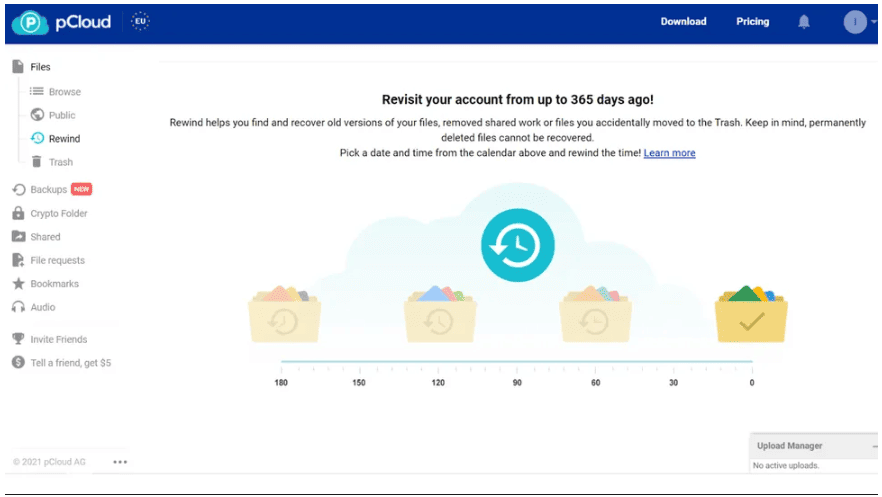Open the Shared section
The image size is (882, 497).
(x=45, y=237)
